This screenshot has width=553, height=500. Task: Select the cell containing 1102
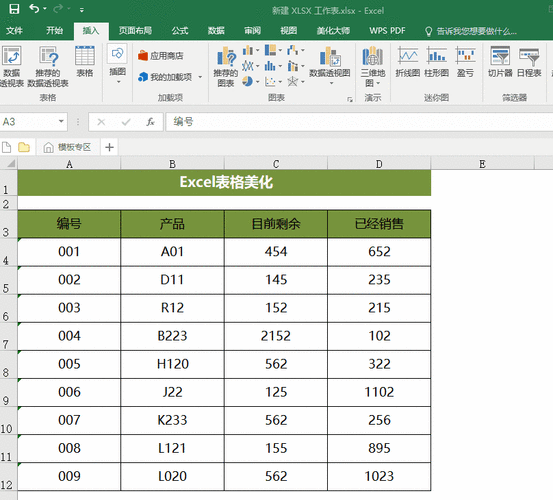(x=379, y=392)
